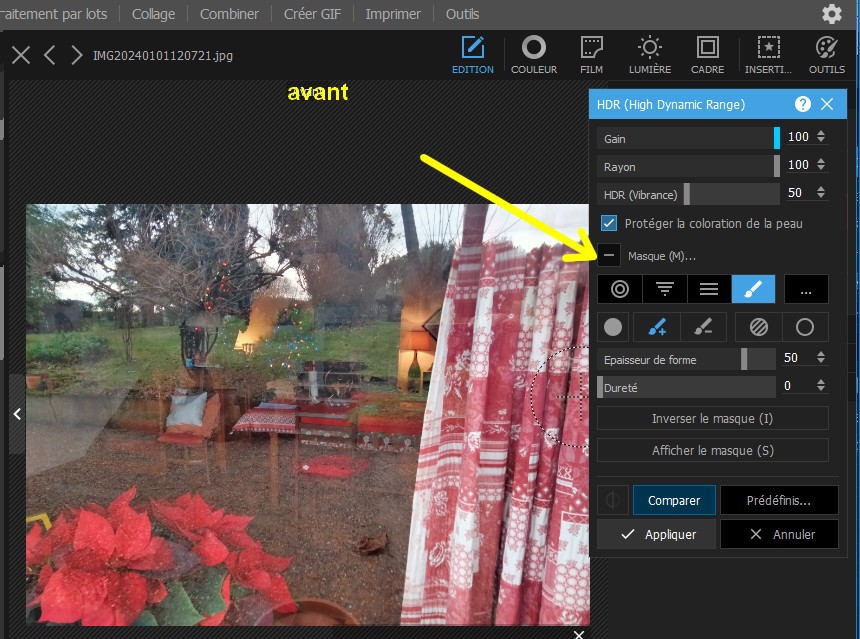Screen dimensions: 860x639
Task: Click the HDR Vibrance value field 50
Action: (795, 193)
